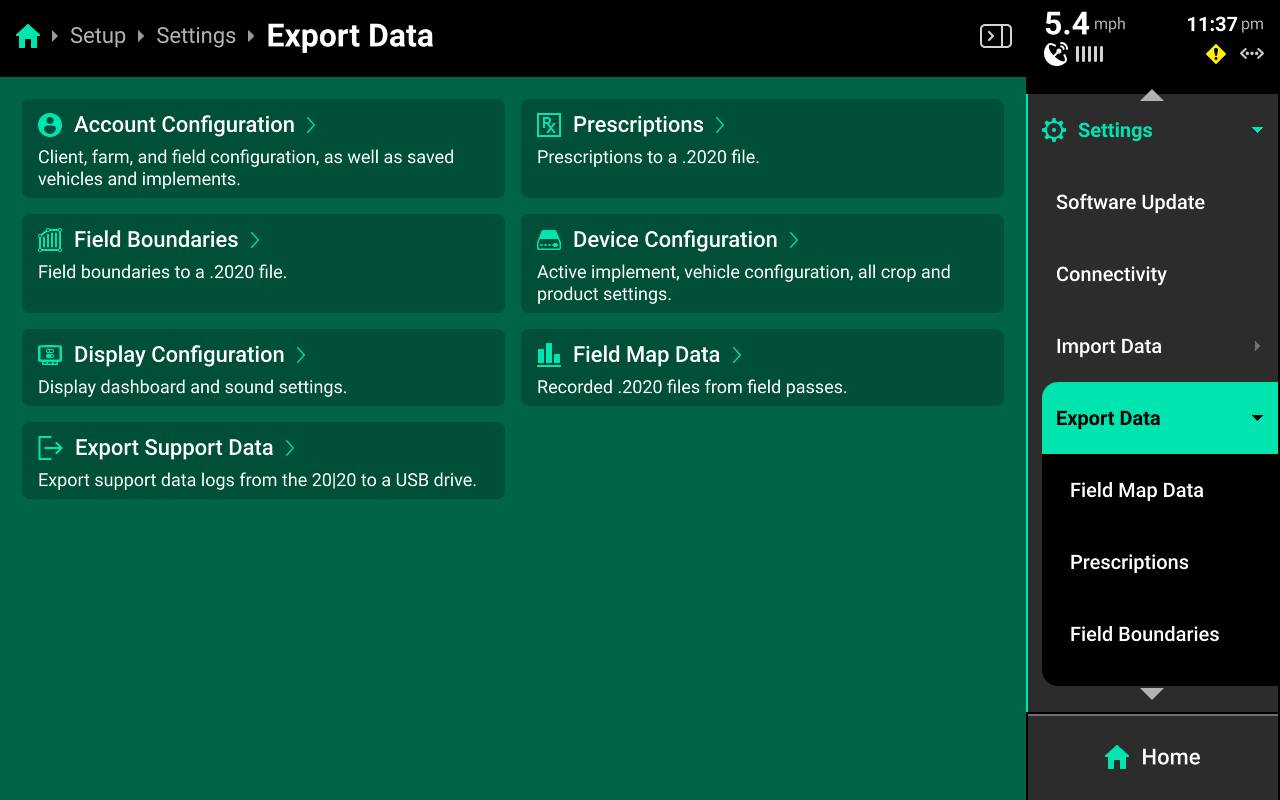Click the Settings gear icon in sidebar
Screen dimensions: 1280x800
1054,130
